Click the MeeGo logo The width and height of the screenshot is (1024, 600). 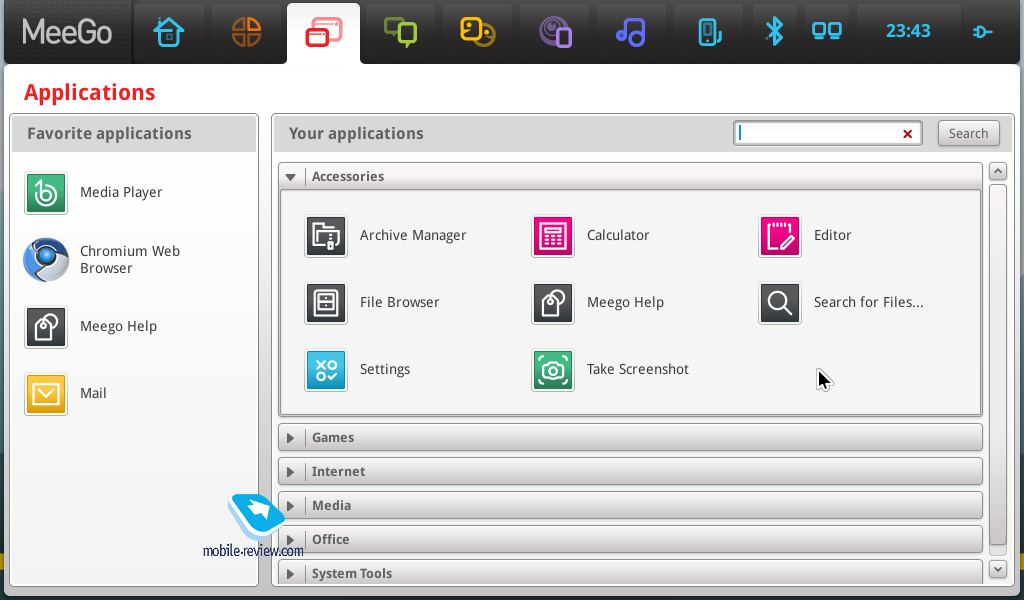coord(67,31)
